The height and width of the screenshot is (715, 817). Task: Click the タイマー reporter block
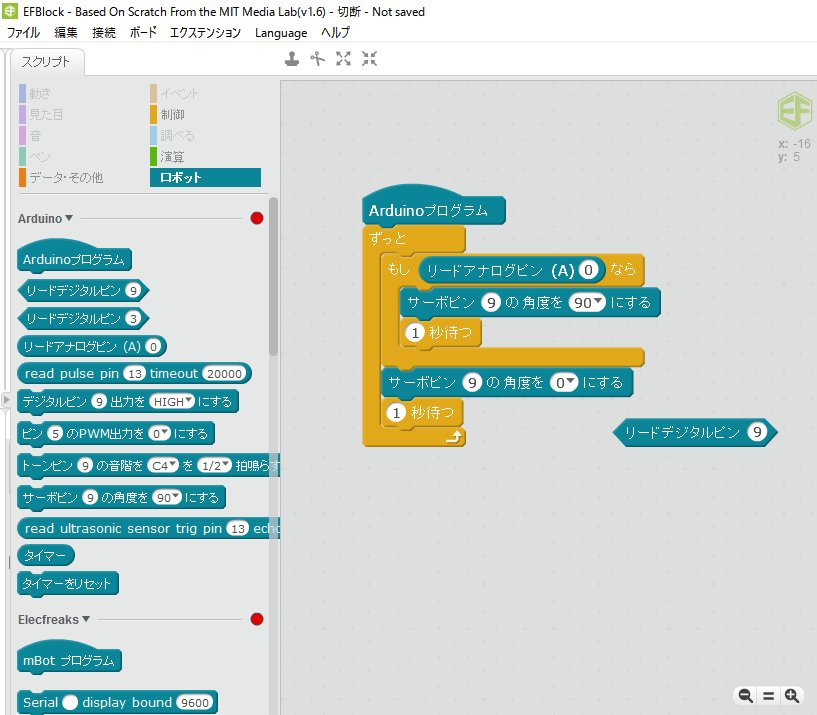point(46,556)
